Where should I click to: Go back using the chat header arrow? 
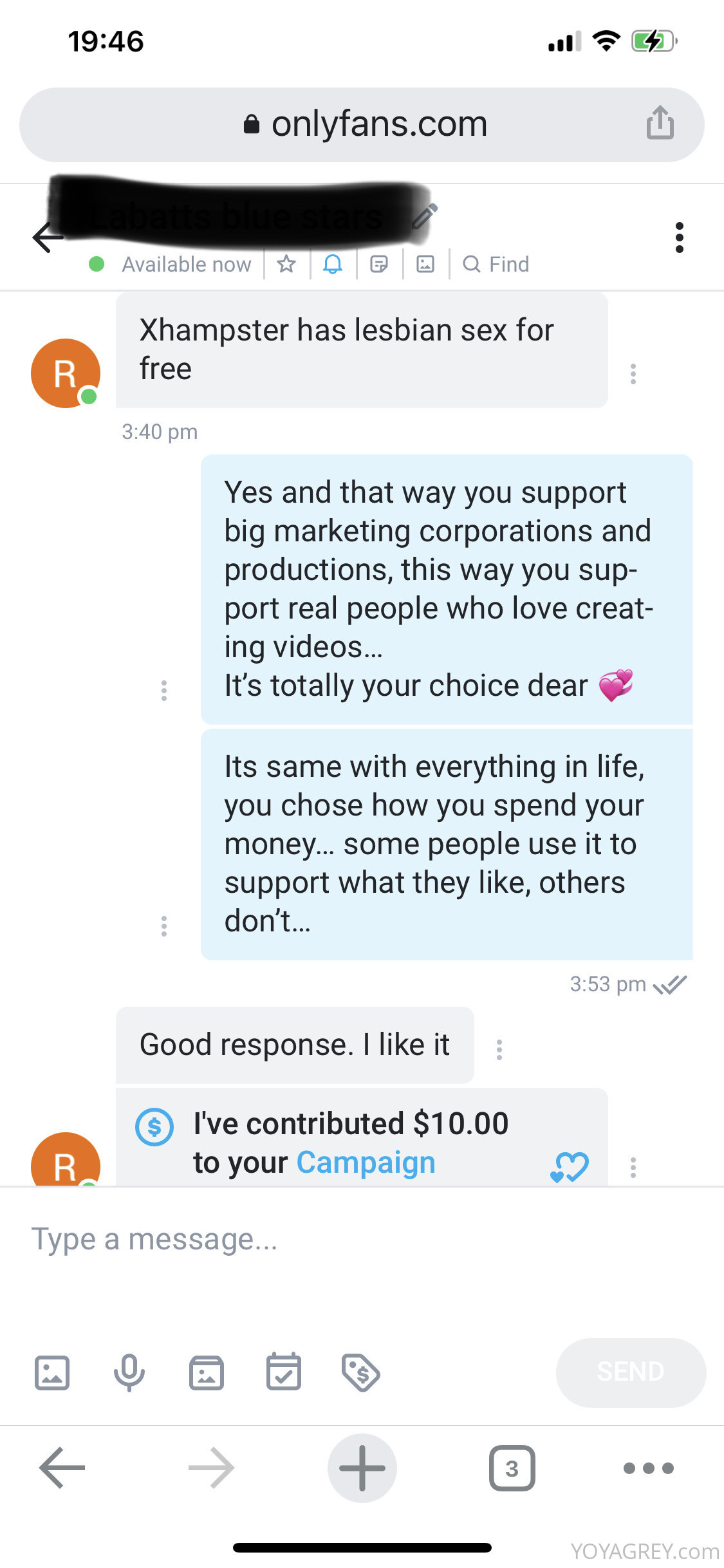(x=47, y=238)
